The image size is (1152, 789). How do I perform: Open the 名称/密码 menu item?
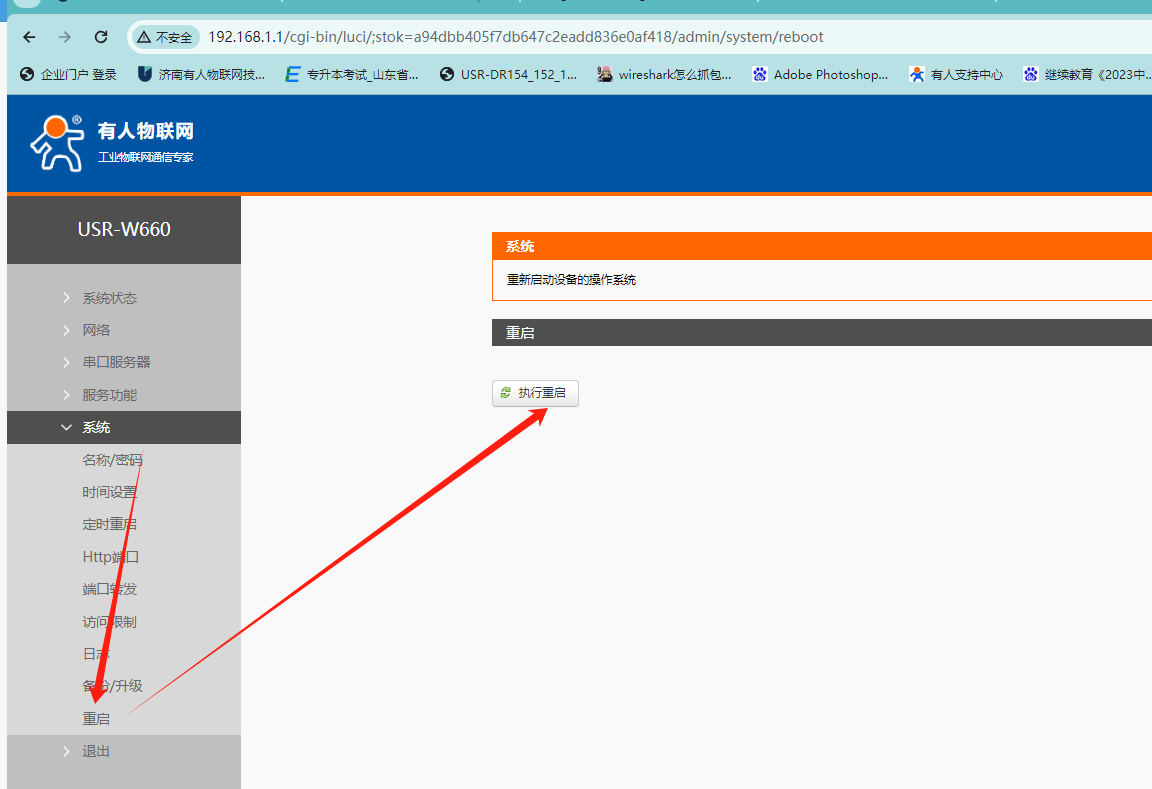click(112, 460)
